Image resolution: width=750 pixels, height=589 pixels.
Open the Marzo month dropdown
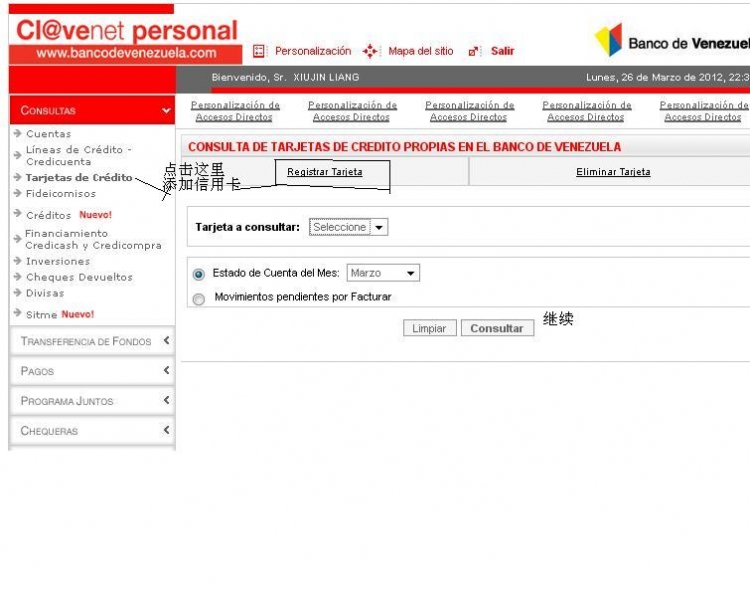click(x=383, y=273)
